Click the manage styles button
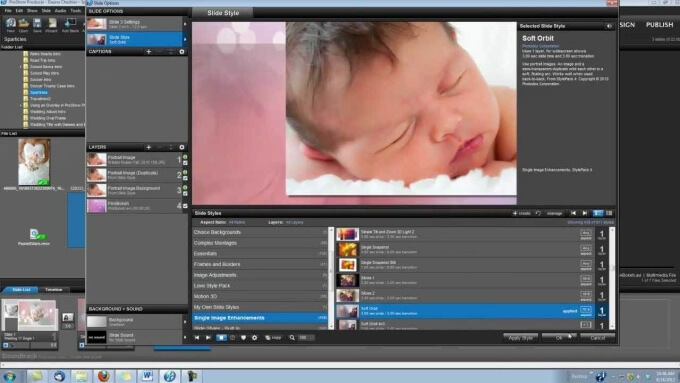Viewport: 680px width, 383px height. [554, 213]
